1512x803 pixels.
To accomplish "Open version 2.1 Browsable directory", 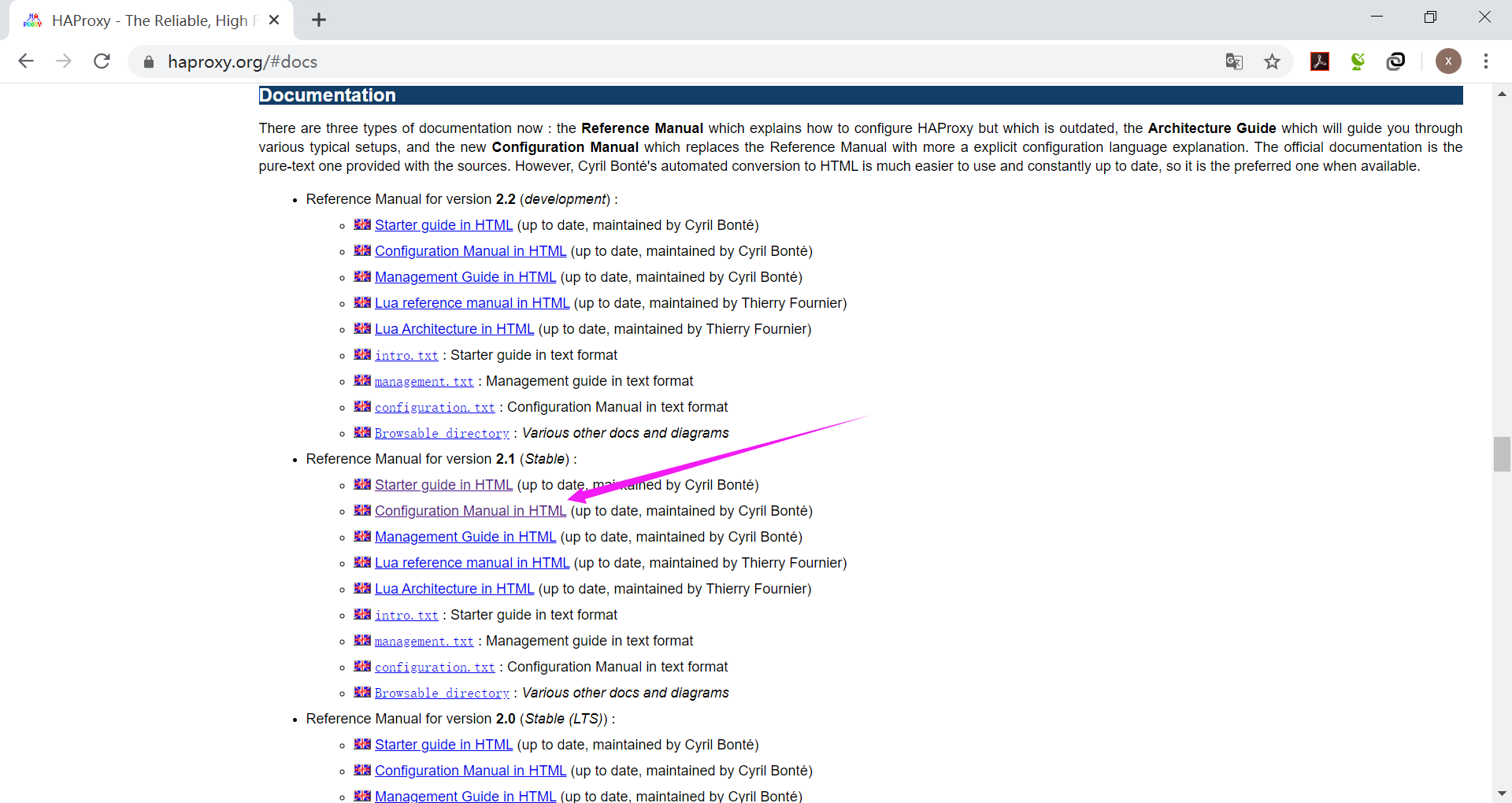I will coord(442,693).
